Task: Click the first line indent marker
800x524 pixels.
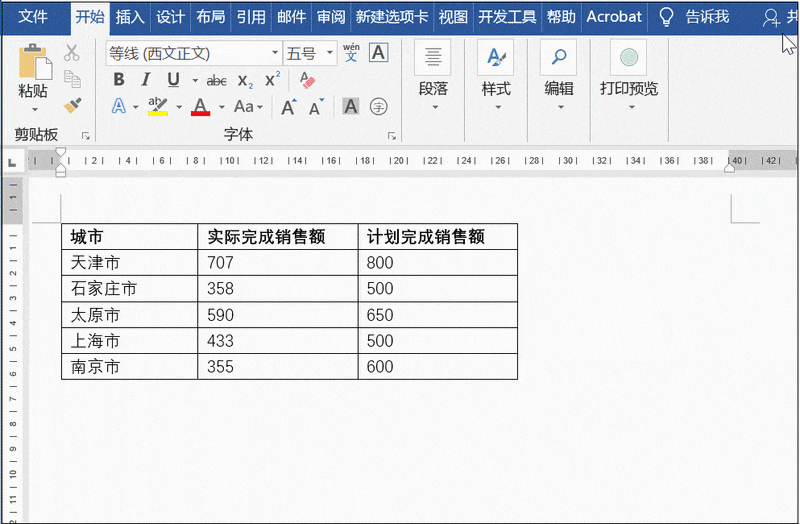Action: (61, 152)
